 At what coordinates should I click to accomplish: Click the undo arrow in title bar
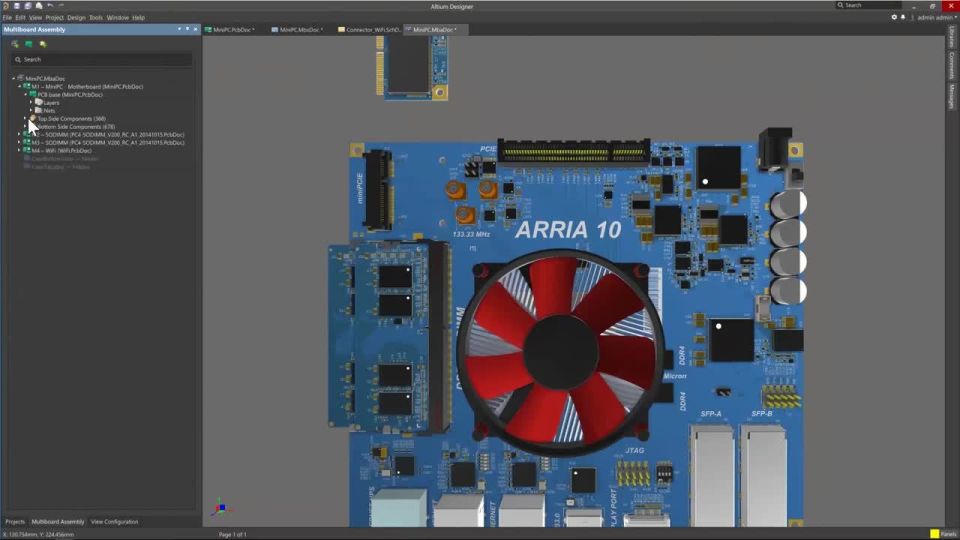(x=50, y=6)
